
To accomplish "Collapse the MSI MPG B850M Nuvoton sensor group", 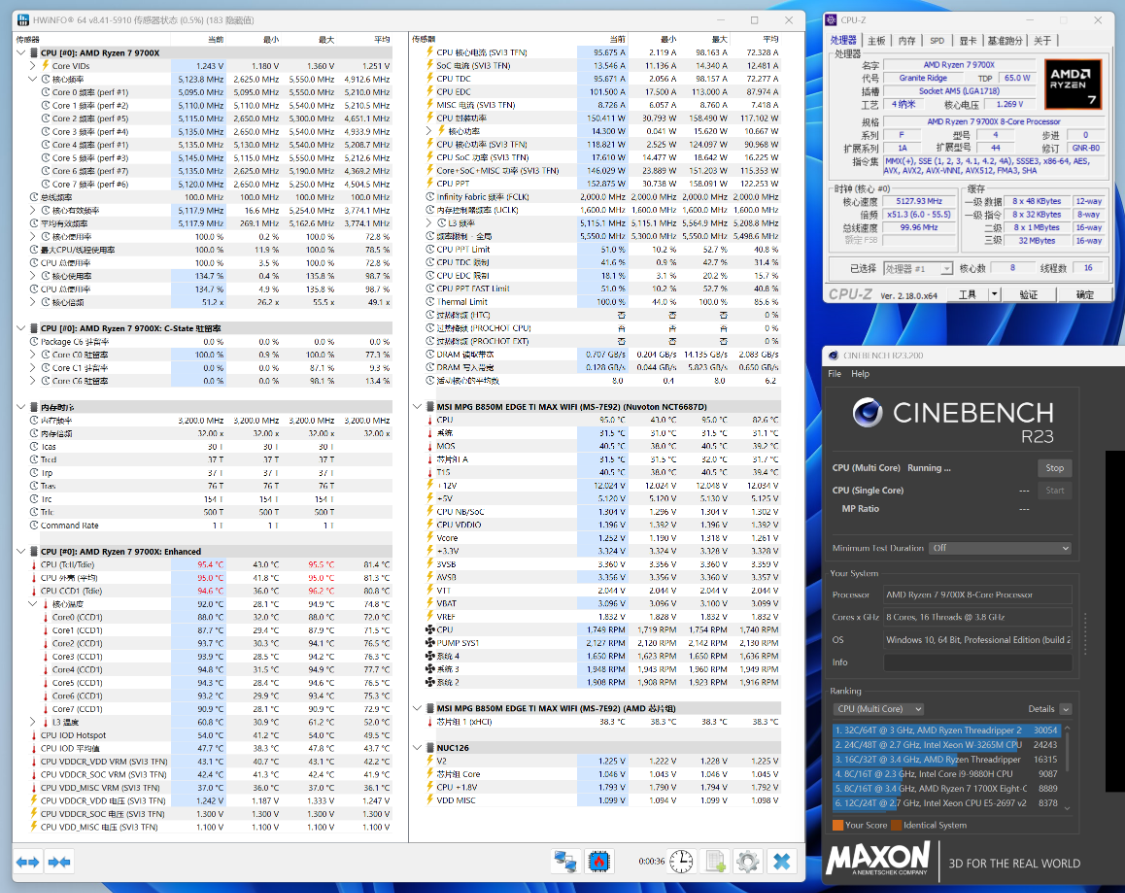I will [x=418, y=407].
